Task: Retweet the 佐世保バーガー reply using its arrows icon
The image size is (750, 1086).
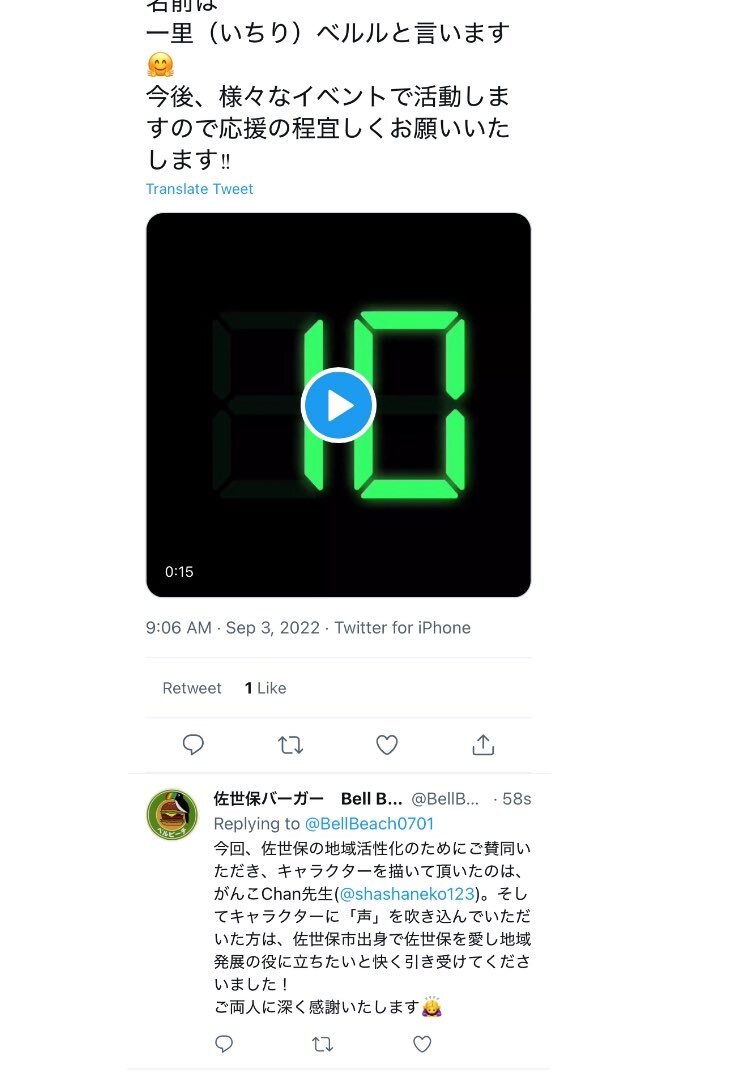Action: (323, 1044)
